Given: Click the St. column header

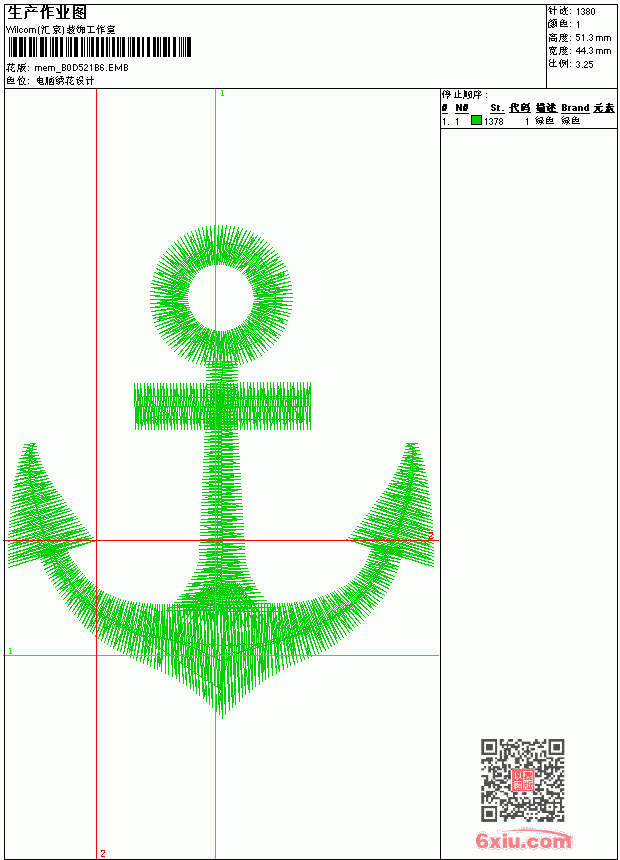Looking at the screenshot, I should tap(497, 108).
